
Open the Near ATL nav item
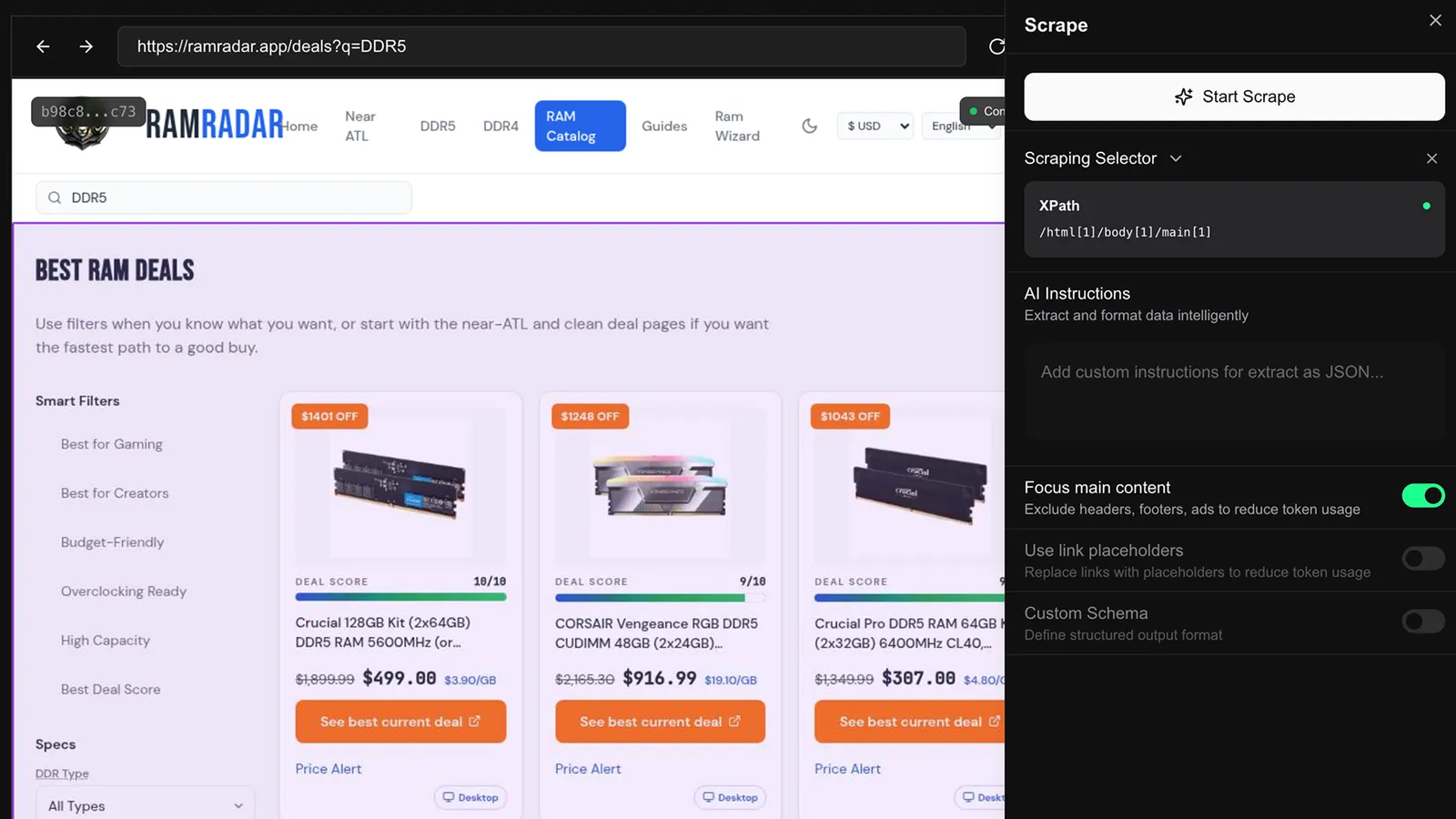click(360, 126)
